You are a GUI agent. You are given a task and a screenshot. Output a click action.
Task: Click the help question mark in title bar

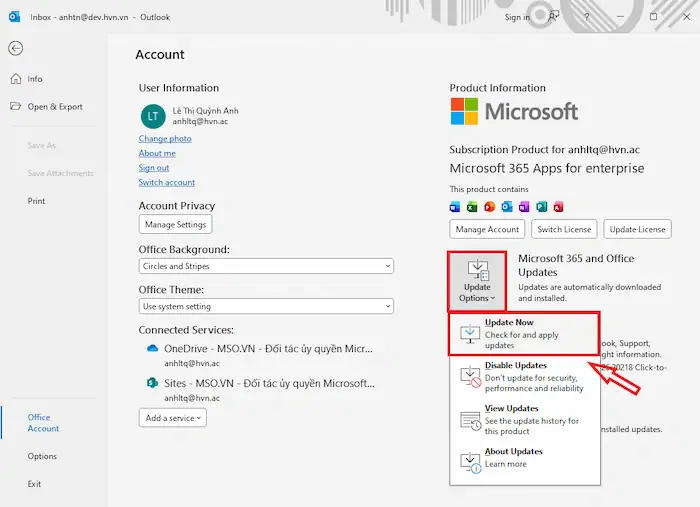[x=587, y=17]
